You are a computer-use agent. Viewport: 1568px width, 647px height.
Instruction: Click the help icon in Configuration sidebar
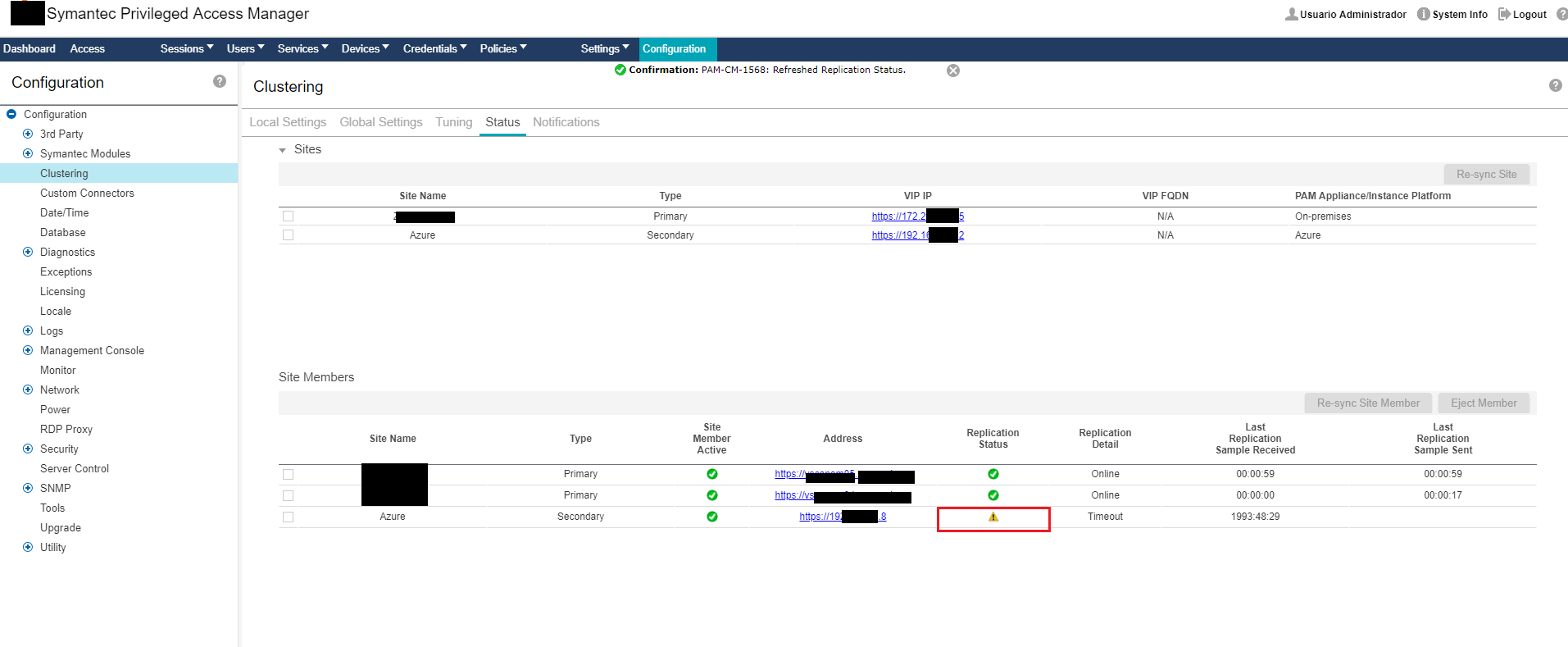220,81
